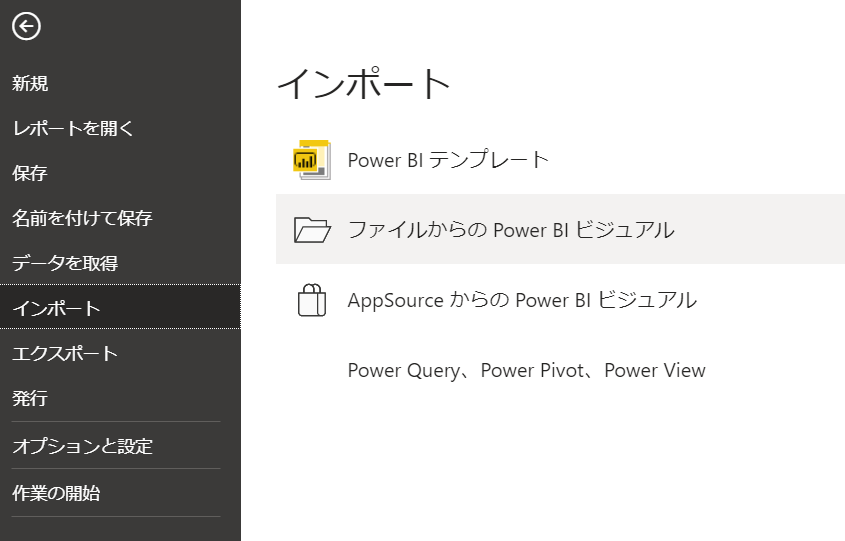The width and height of the screenshot is (845, 541).
Task: Open the データを取得 menu entry
Action: coord(65,263)
